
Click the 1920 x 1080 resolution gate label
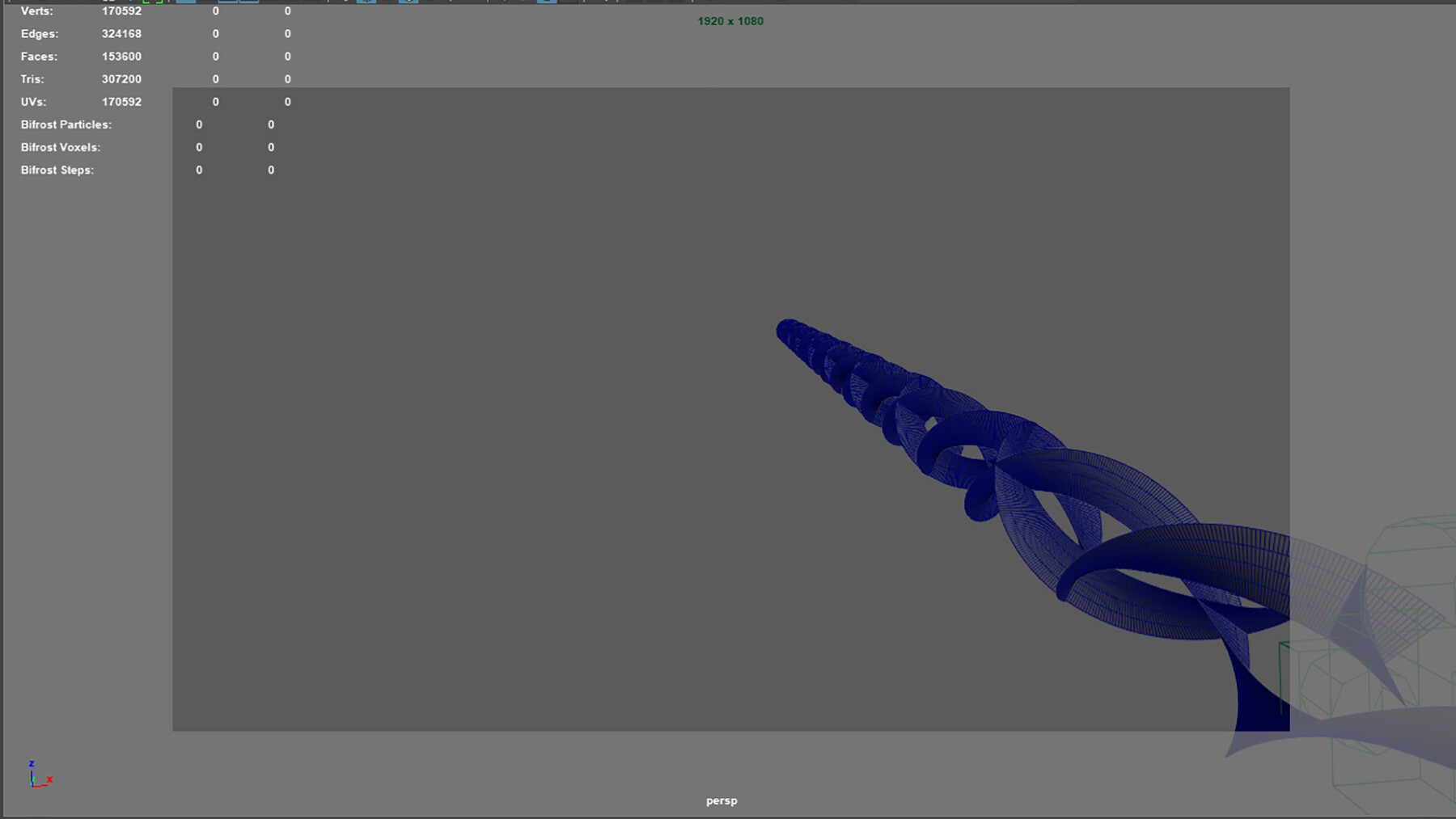(x=729, y=21)
